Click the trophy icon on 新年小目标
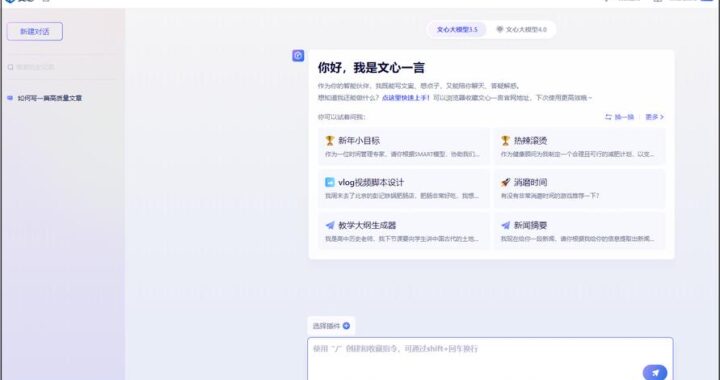This screenshot has height=380, width=720. (330, 140)
